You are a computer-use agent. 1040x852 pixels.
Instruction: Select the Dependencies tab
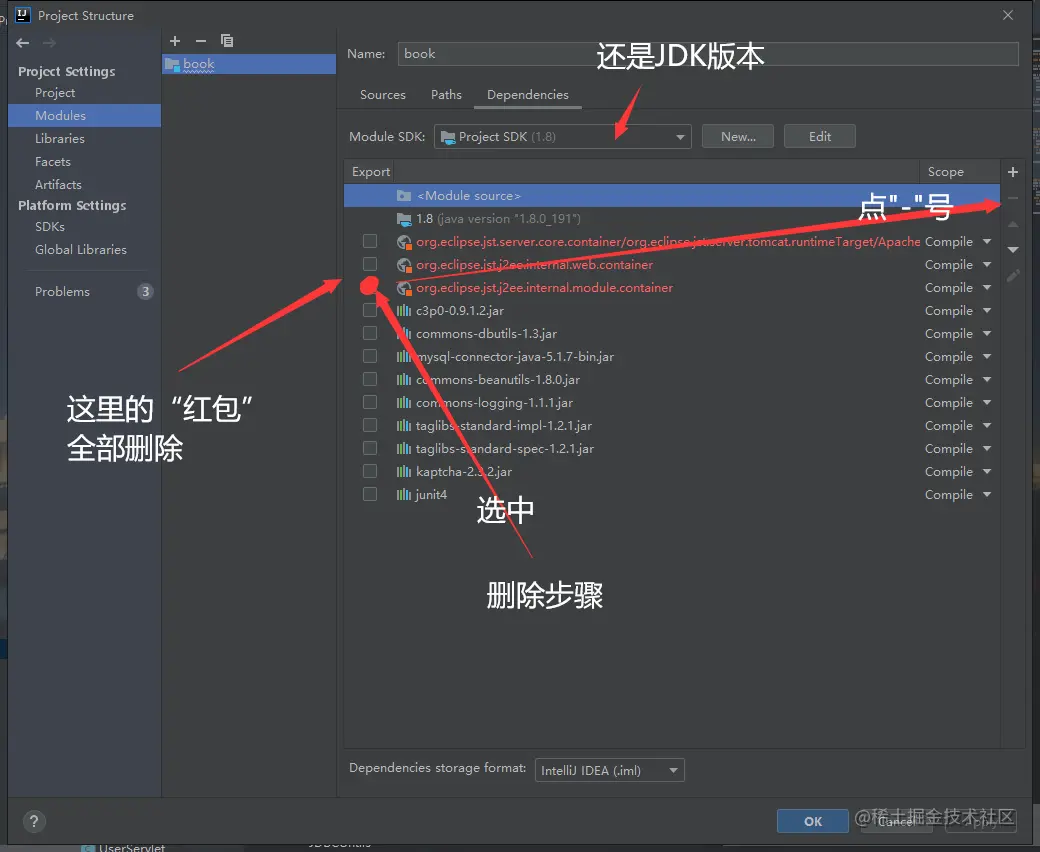pyautogui.click(x=528, y=95)
